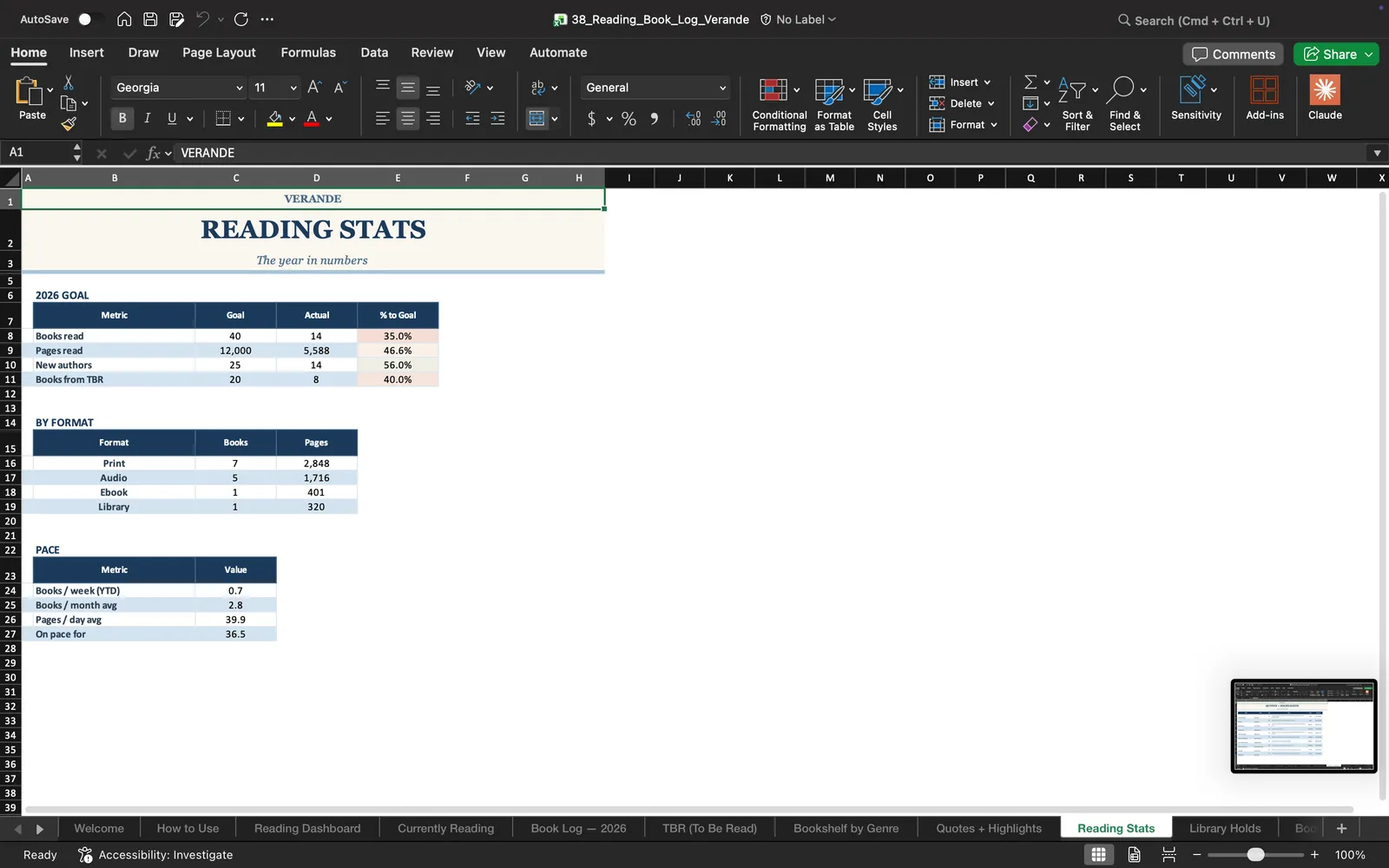The height and width of the screenshot is (868, 1389).
Task: Toggle Italic formatting
Action: point(148,118)
